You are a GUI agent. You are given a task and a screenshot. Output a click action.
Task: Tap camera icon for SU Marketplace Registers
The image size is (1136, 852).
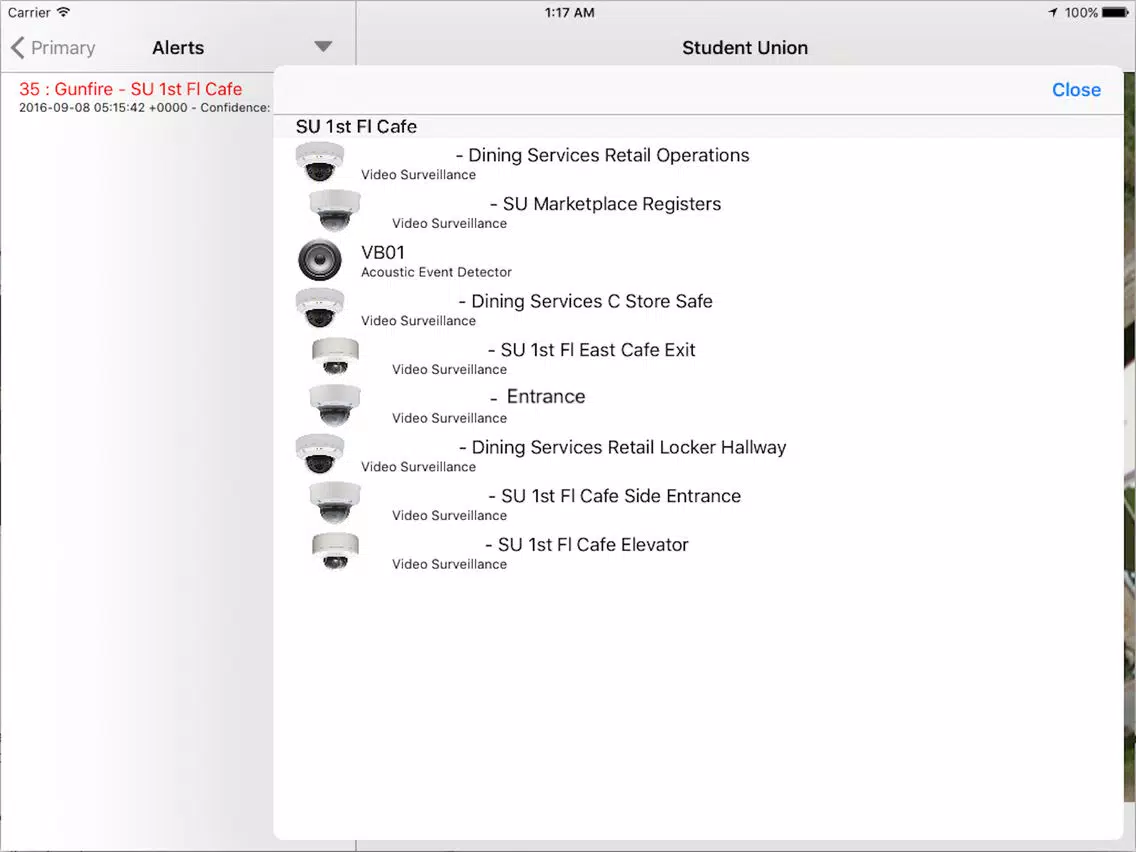(335, 209)
